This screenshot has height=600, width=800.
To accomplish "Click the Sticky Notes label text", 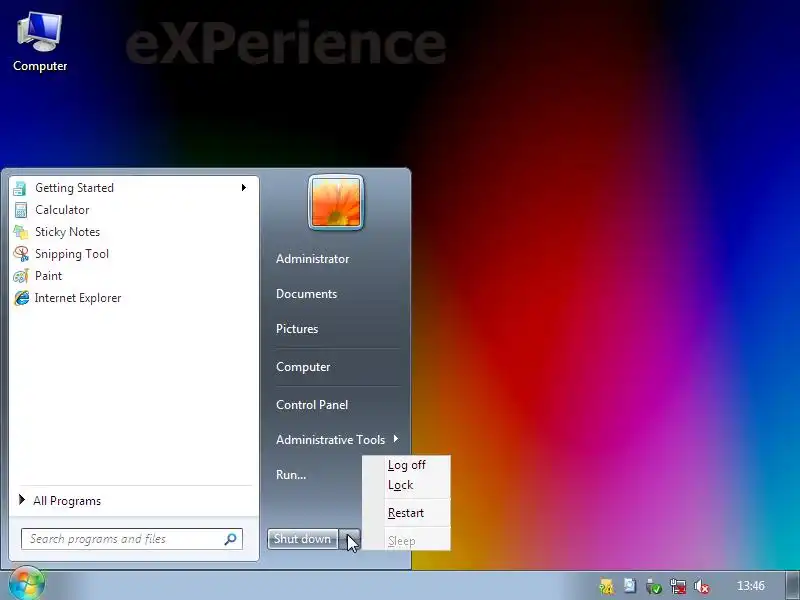I will (67, 232).
